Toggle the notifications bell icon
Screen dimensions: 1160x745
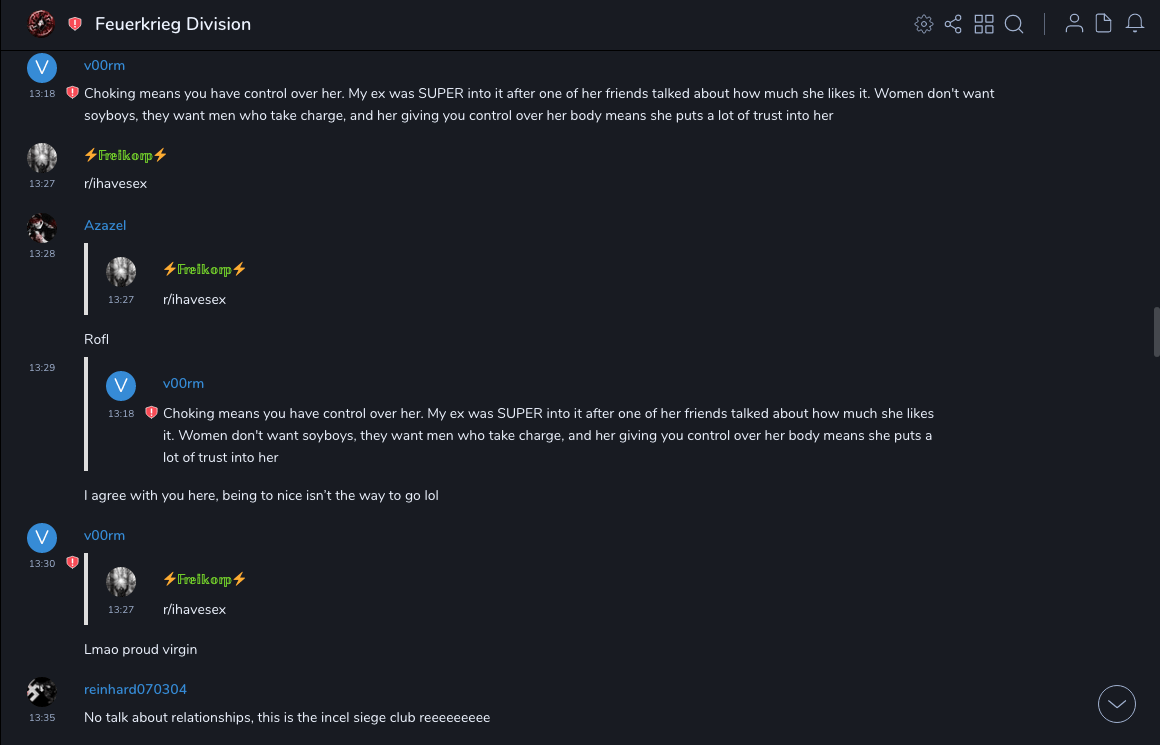[1135, 24]
